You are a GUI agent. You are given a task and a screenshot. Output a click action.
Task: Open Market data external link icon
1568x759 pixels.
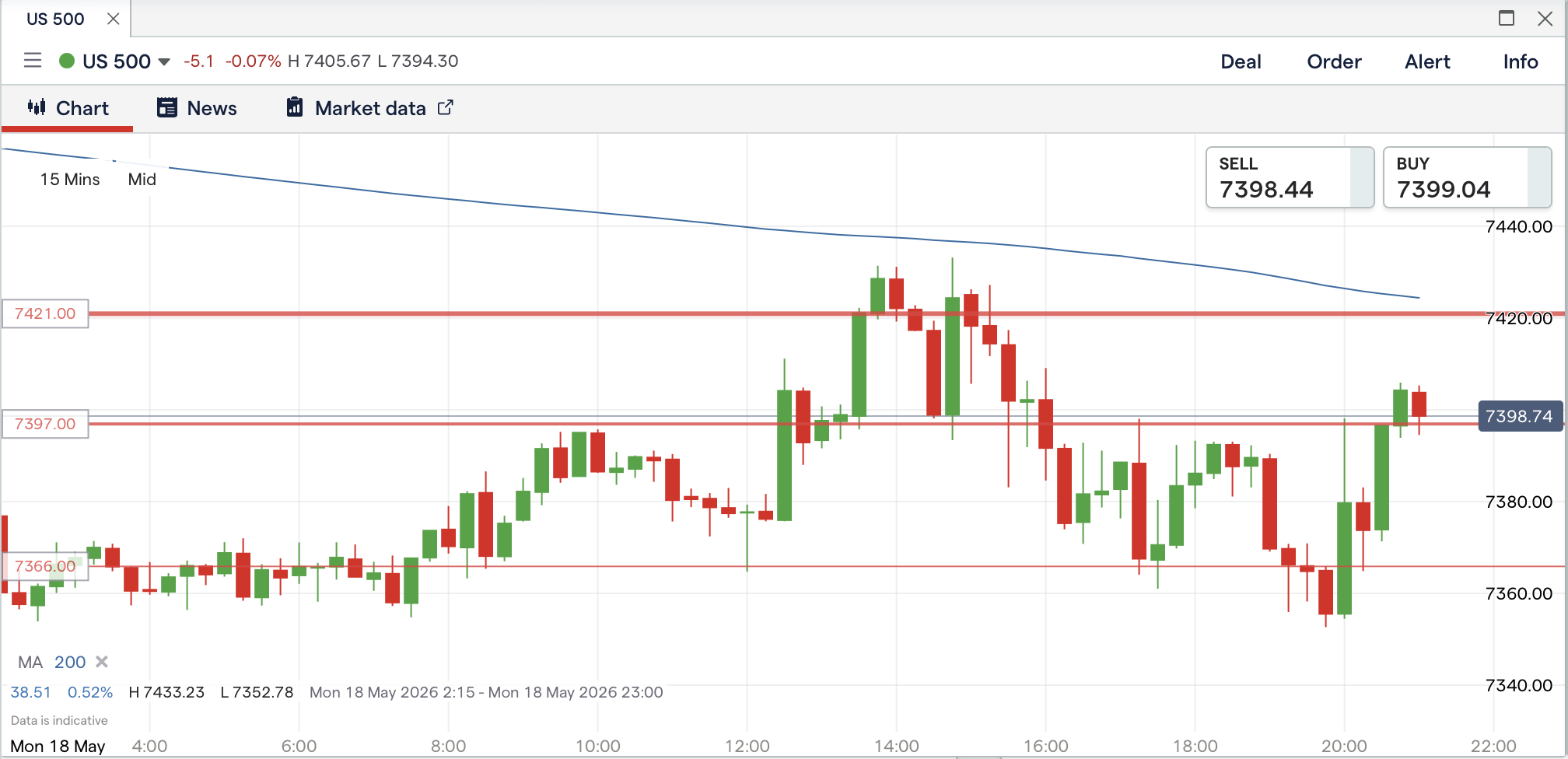(x=446, y=107)
